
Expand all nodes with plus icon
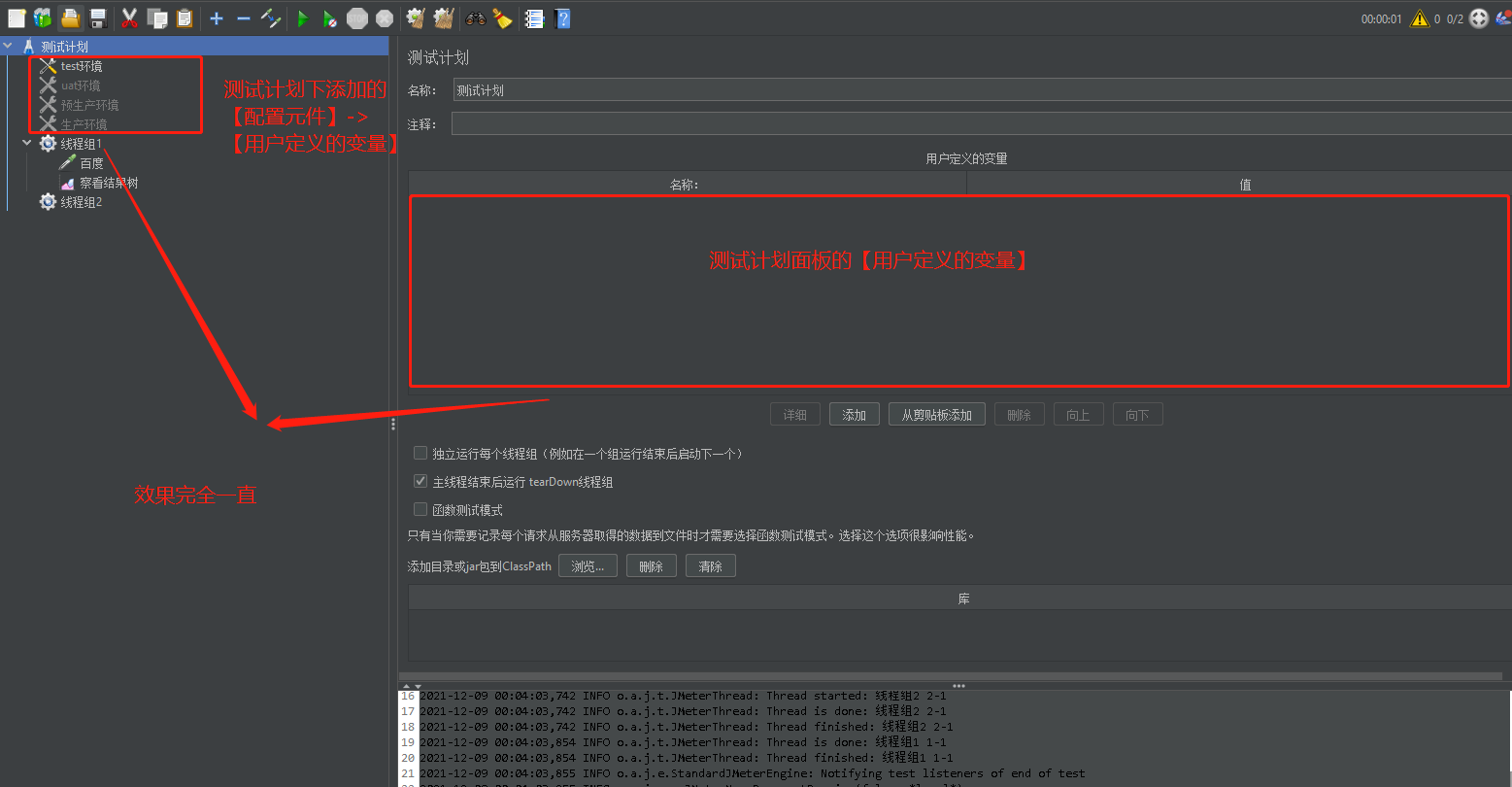click(x=217, y=17)
